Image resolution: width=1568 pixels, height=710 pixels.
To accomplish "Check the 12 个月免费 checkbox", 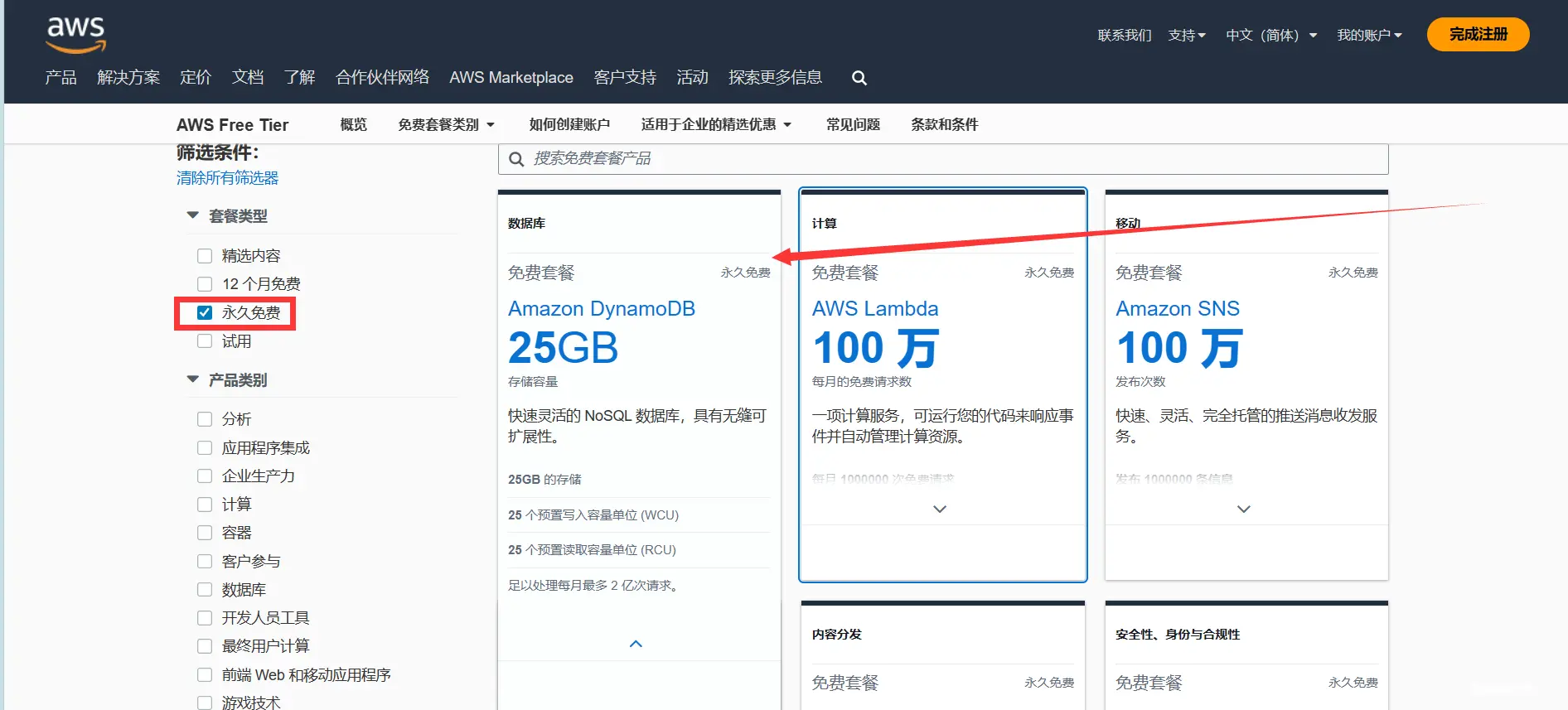I will pos(205,284).
